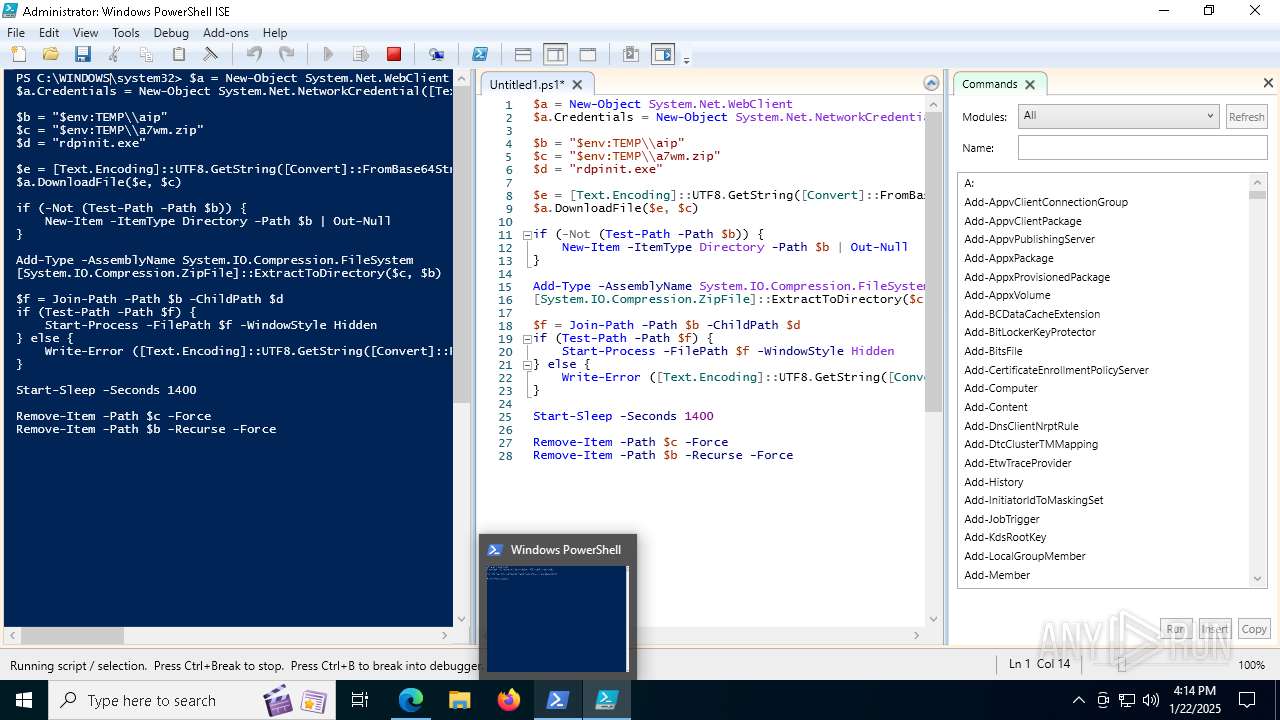This screenshot has height=720, width=1280.
Task: Select Add-BitsFile in the commands list
Action: 993,351
